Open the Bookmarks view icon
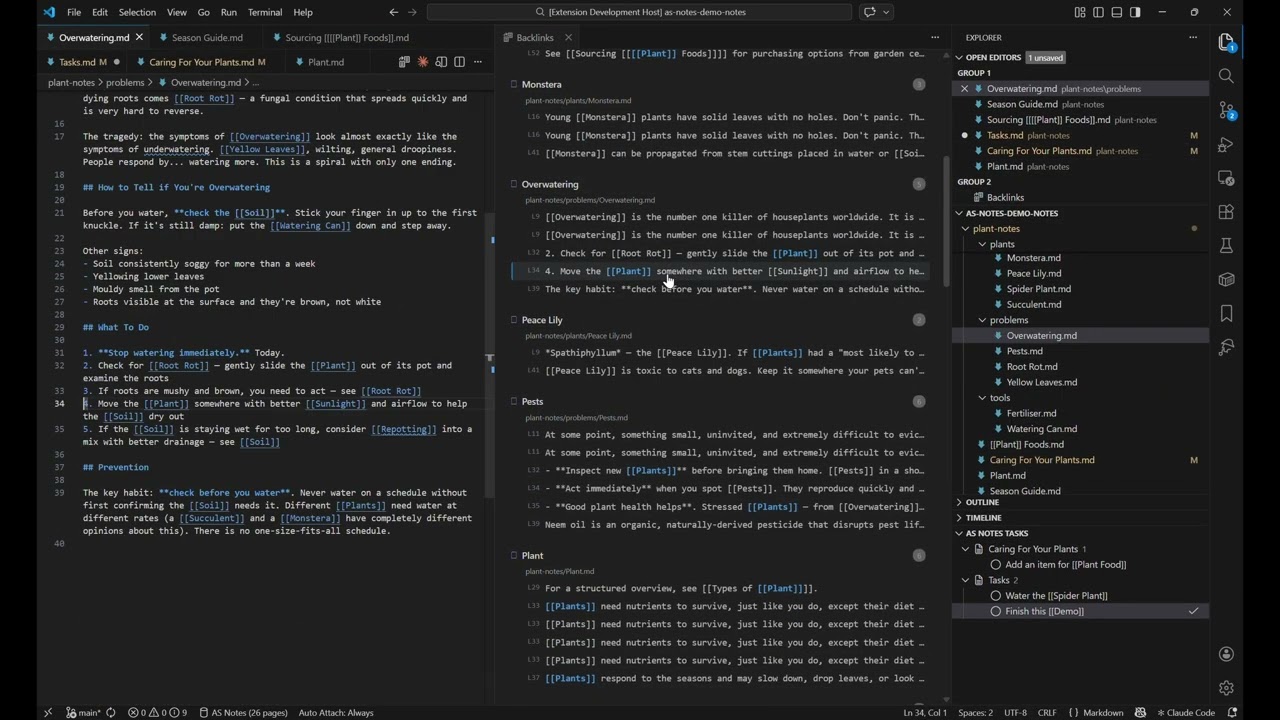Screen dimensions: 1280x720 point(1226,314)
